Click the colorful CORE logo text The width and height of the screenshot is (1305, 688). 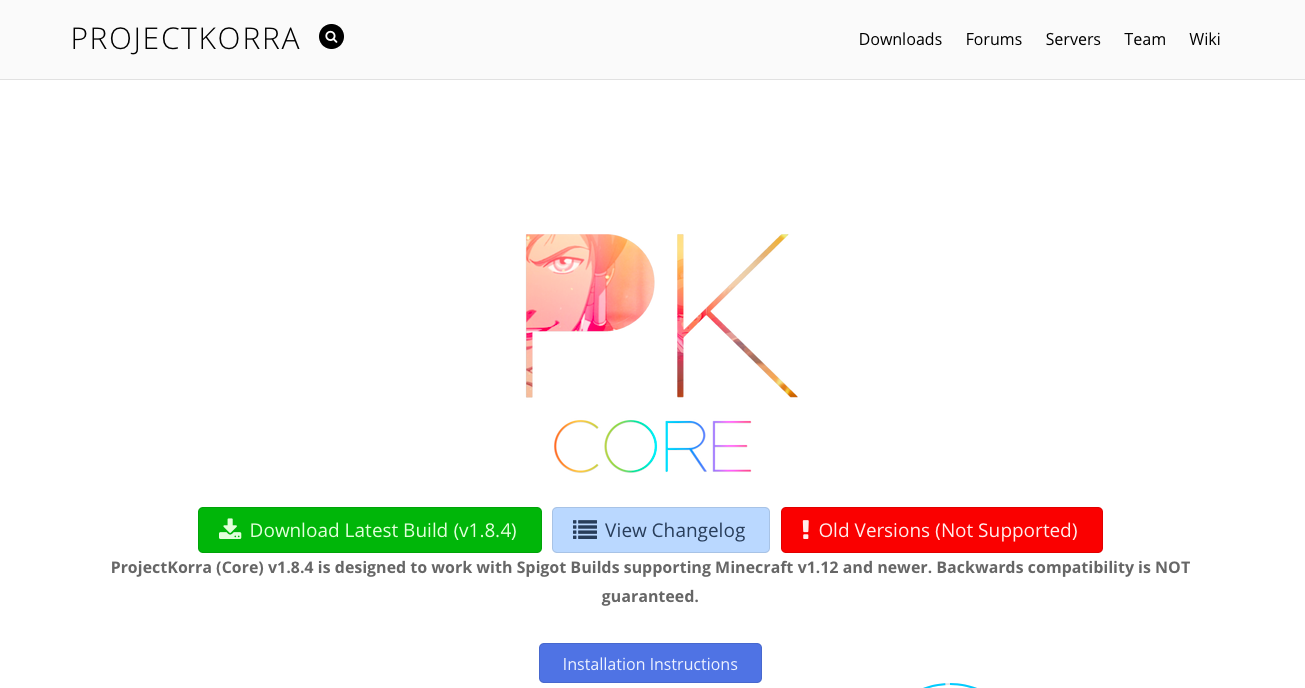[x=652, y=446]
